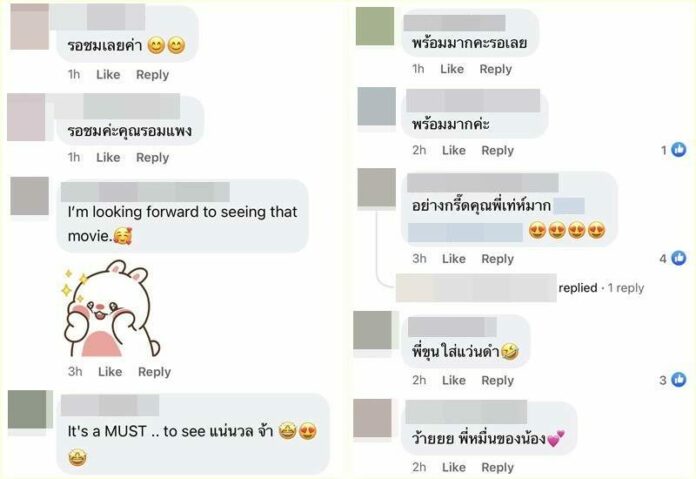Like the 'พี่ขุนใส่แว่นดำ' comment

454,380
